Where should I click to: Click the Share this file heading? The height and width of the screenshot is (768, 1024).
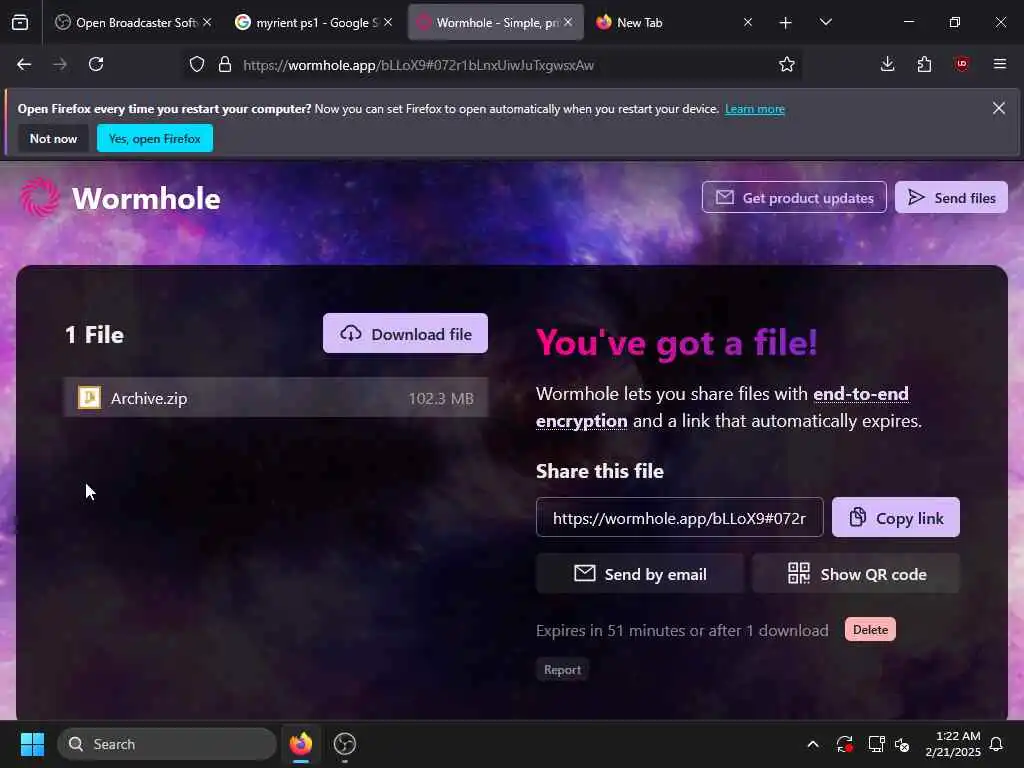600,471
